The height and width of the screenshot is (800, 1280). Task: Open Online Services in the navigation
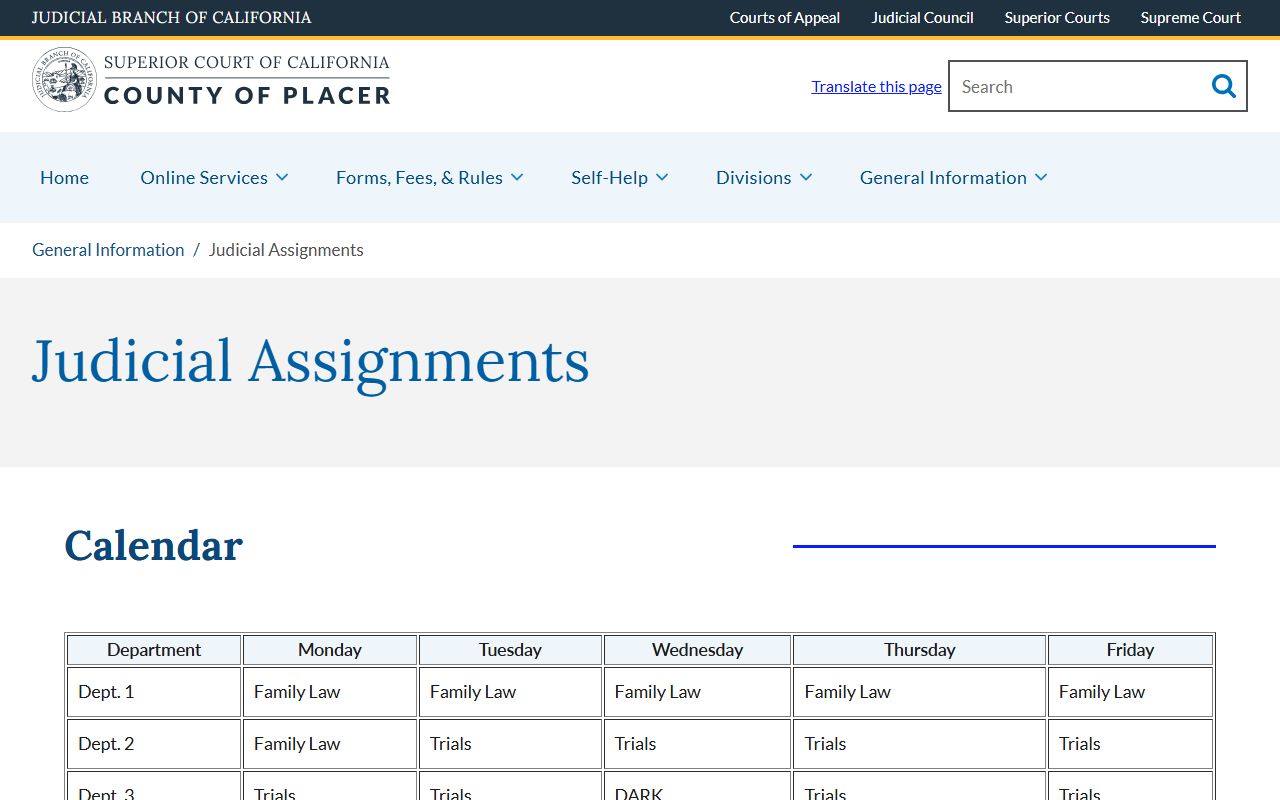coord(204,177)
